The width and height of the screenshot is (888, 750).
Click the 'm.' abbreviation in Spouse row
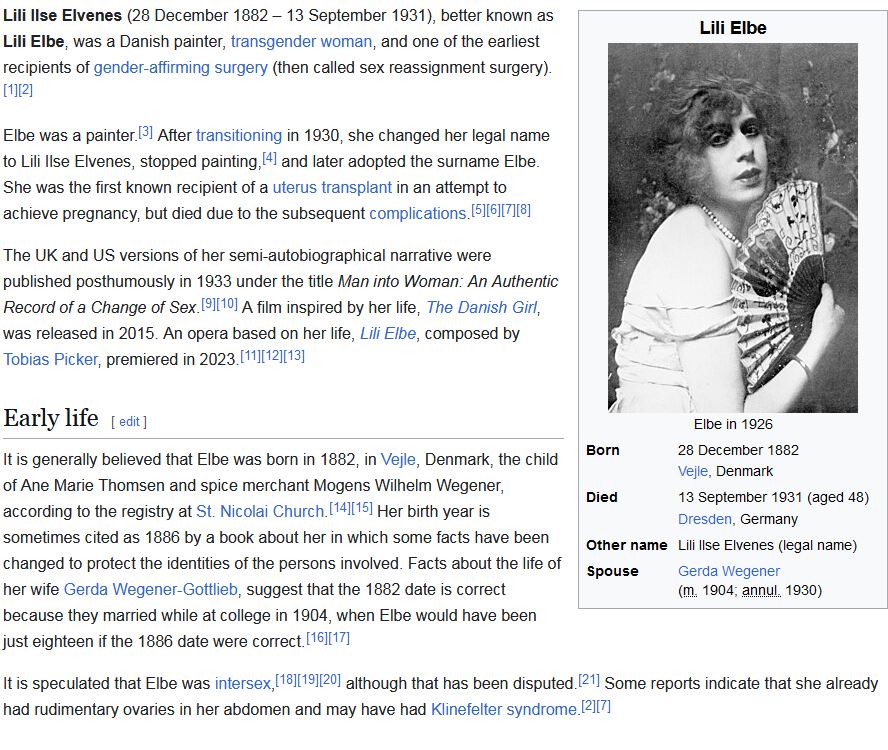(x=689, y=590)
